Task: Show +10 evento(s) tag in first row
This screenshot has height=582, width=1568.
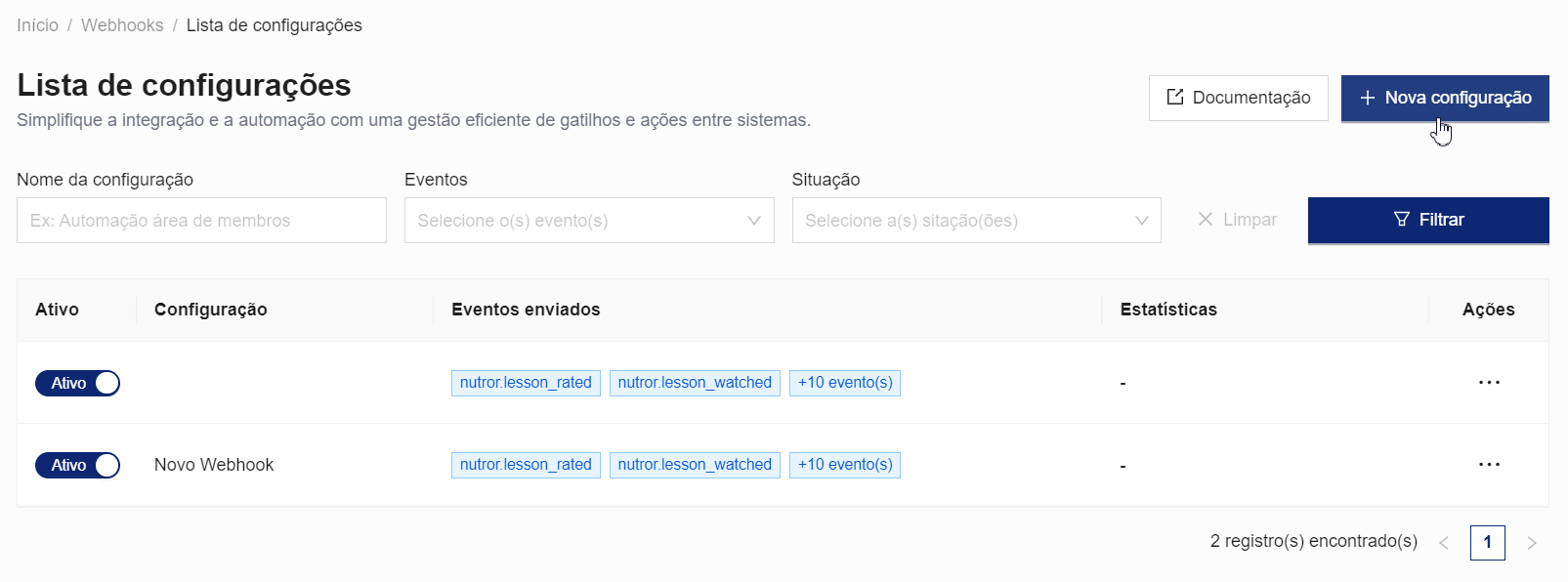Action: (x=844, y=383)
